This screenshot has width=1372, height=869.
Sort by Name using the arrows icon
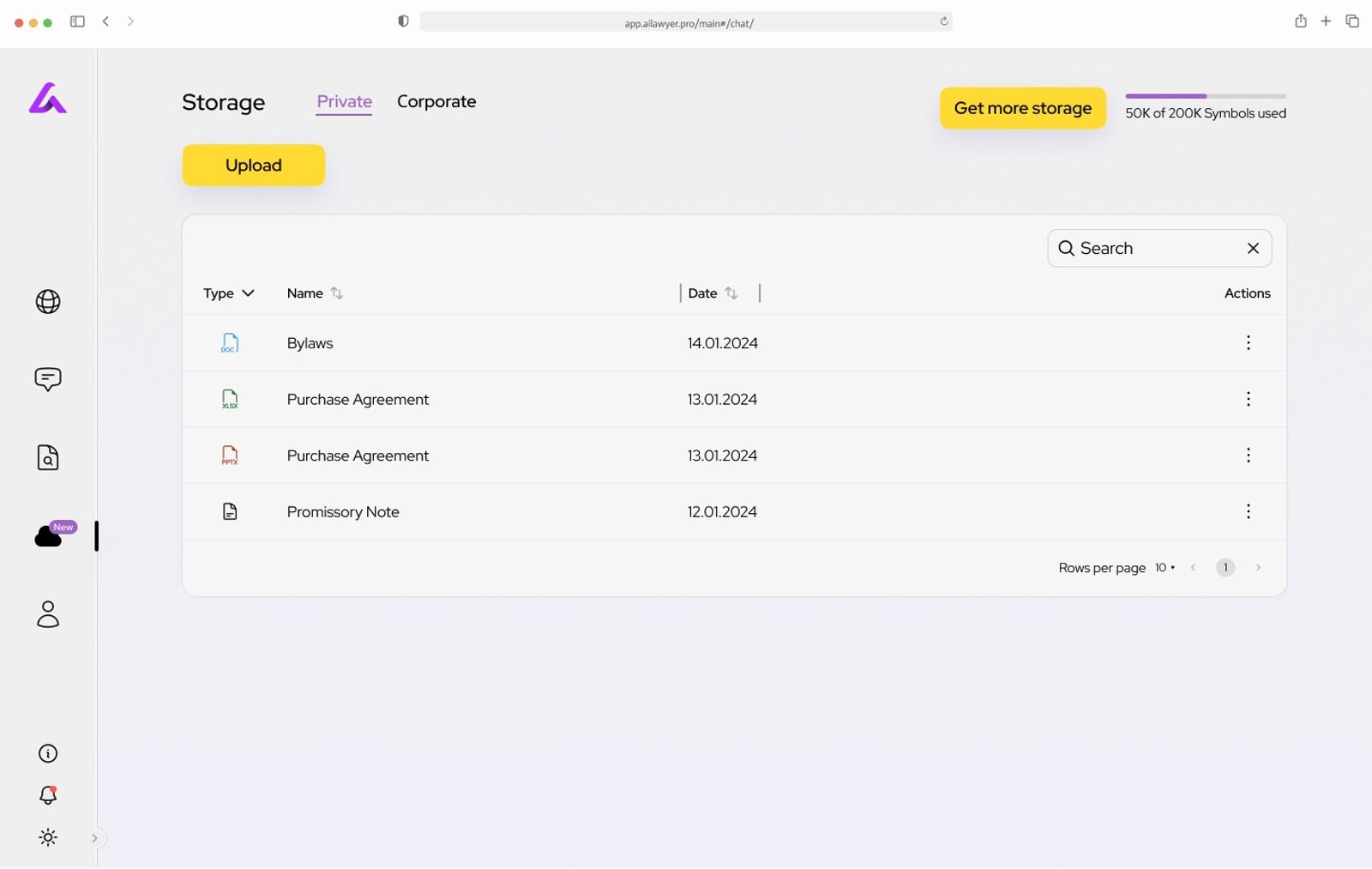point(337,293)
